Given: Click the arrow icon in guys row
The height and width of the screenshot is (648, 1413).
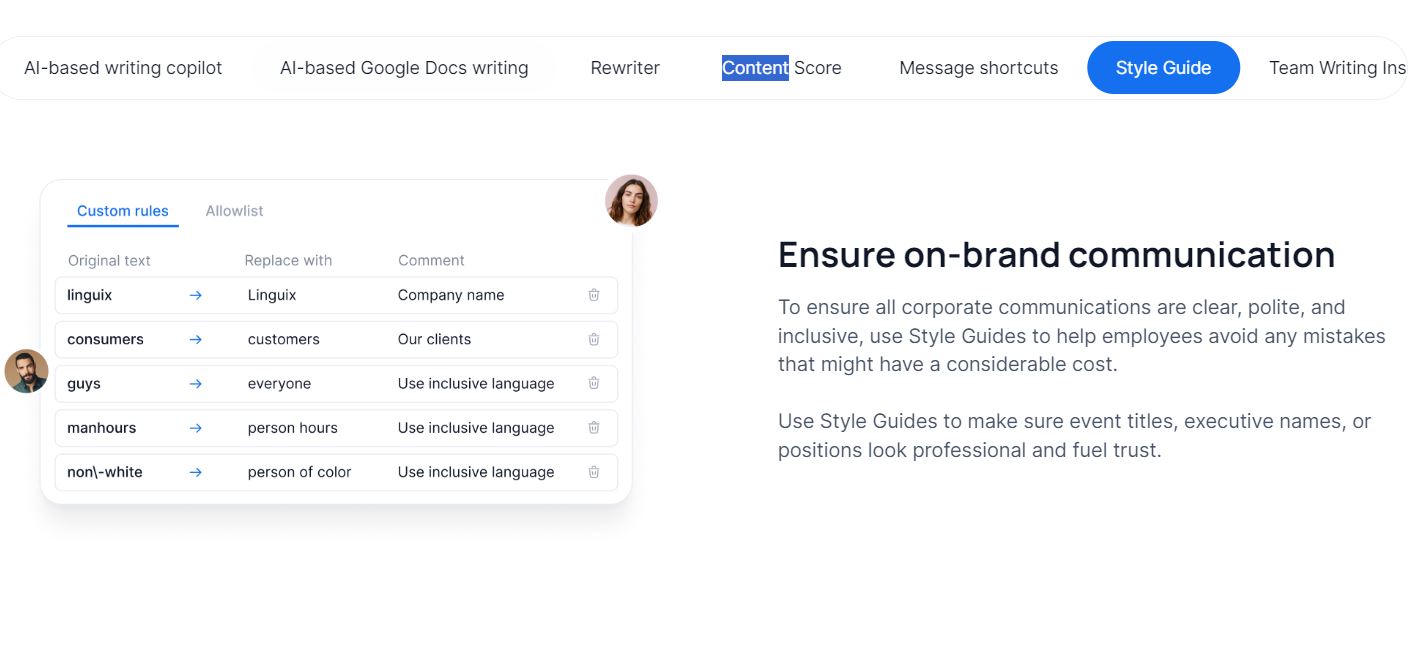Looking at the screenshot, I should click(196, 383).
